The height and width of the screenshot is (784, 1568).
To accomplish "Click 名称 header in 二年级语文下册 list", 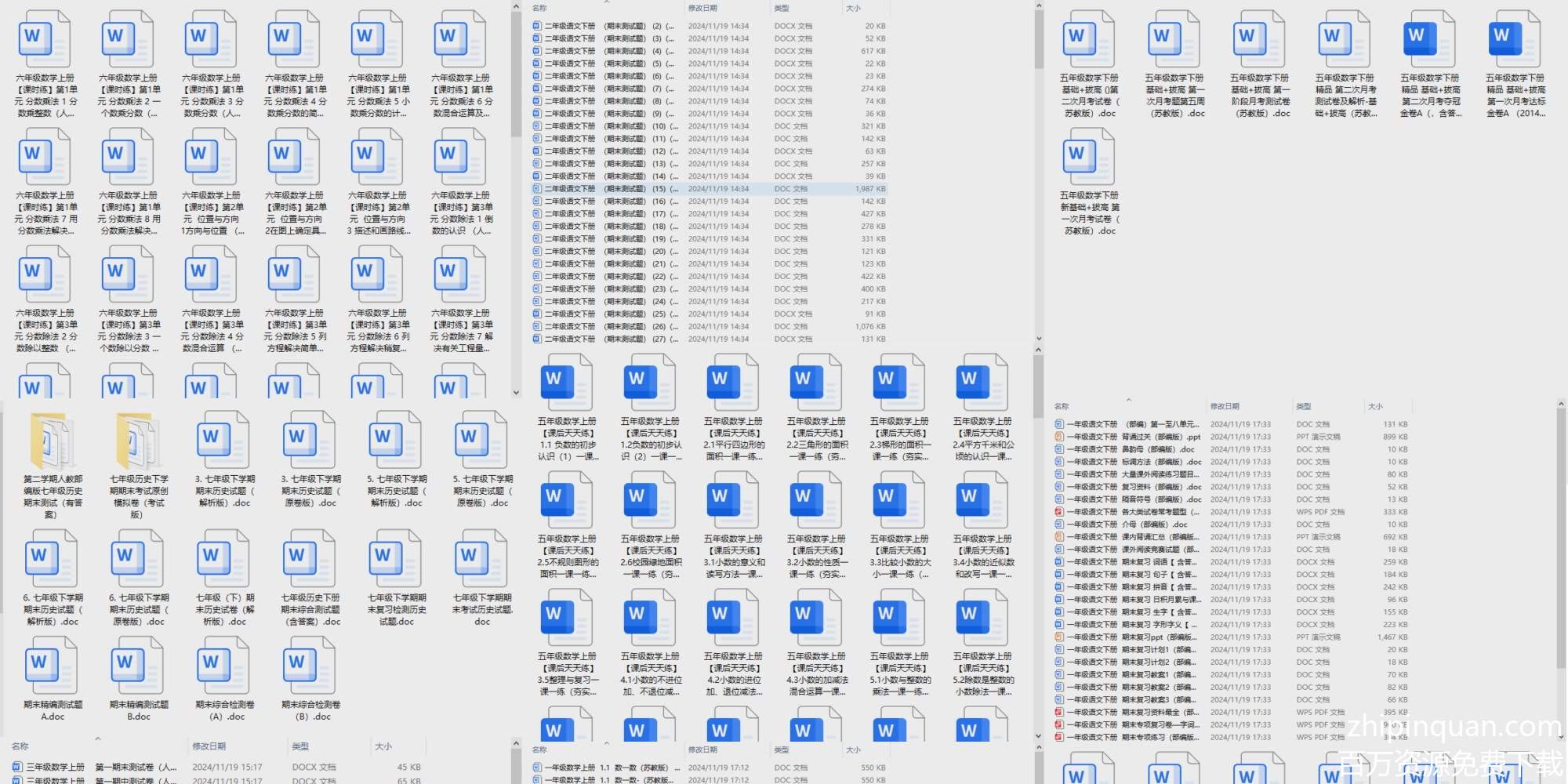I will (x=539, y=9).
